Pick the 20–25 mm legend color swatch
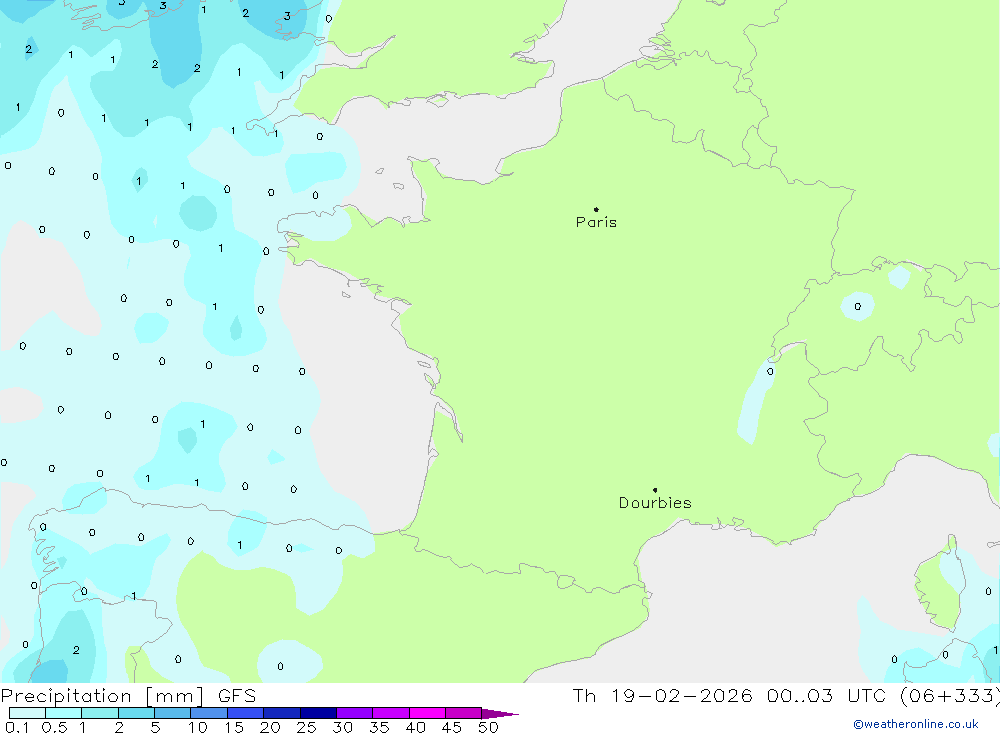The width and height of the screenshot is (1000, 733). 282,713
